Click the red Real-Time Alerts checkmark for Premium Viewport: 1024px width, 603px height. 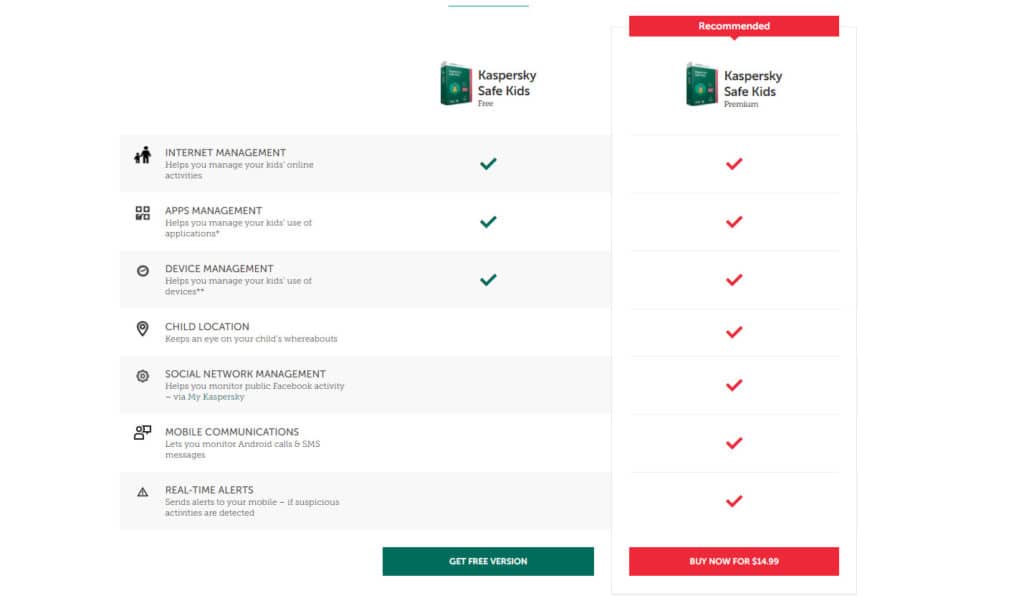coord(734,501)
